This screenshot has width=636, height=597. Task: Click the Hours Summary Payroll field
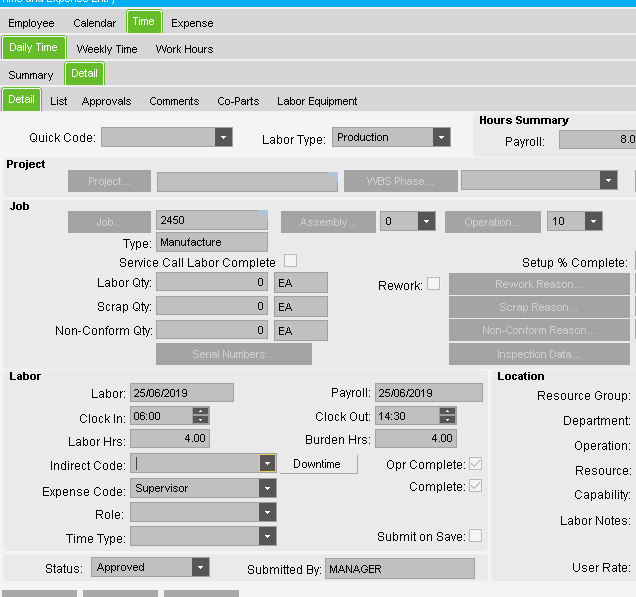597,139
